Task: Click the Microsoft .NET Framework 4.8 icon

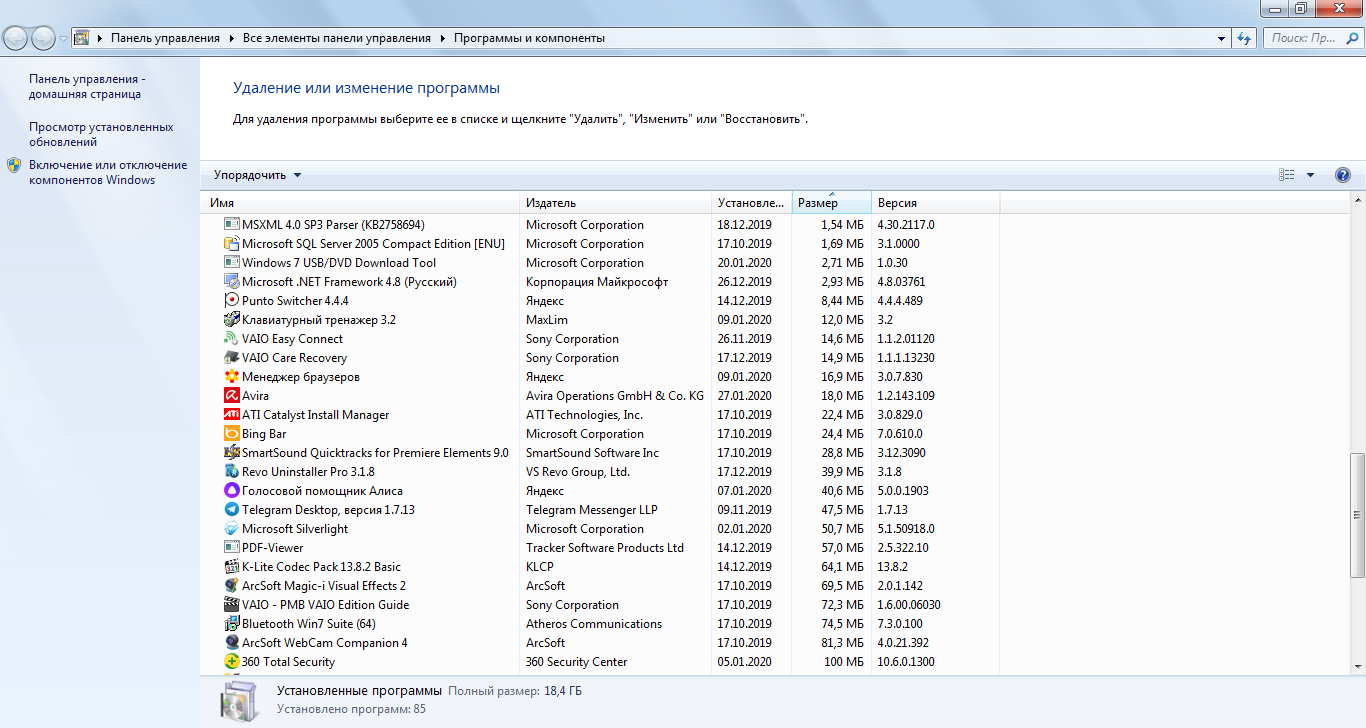Action: pos(232,282)
